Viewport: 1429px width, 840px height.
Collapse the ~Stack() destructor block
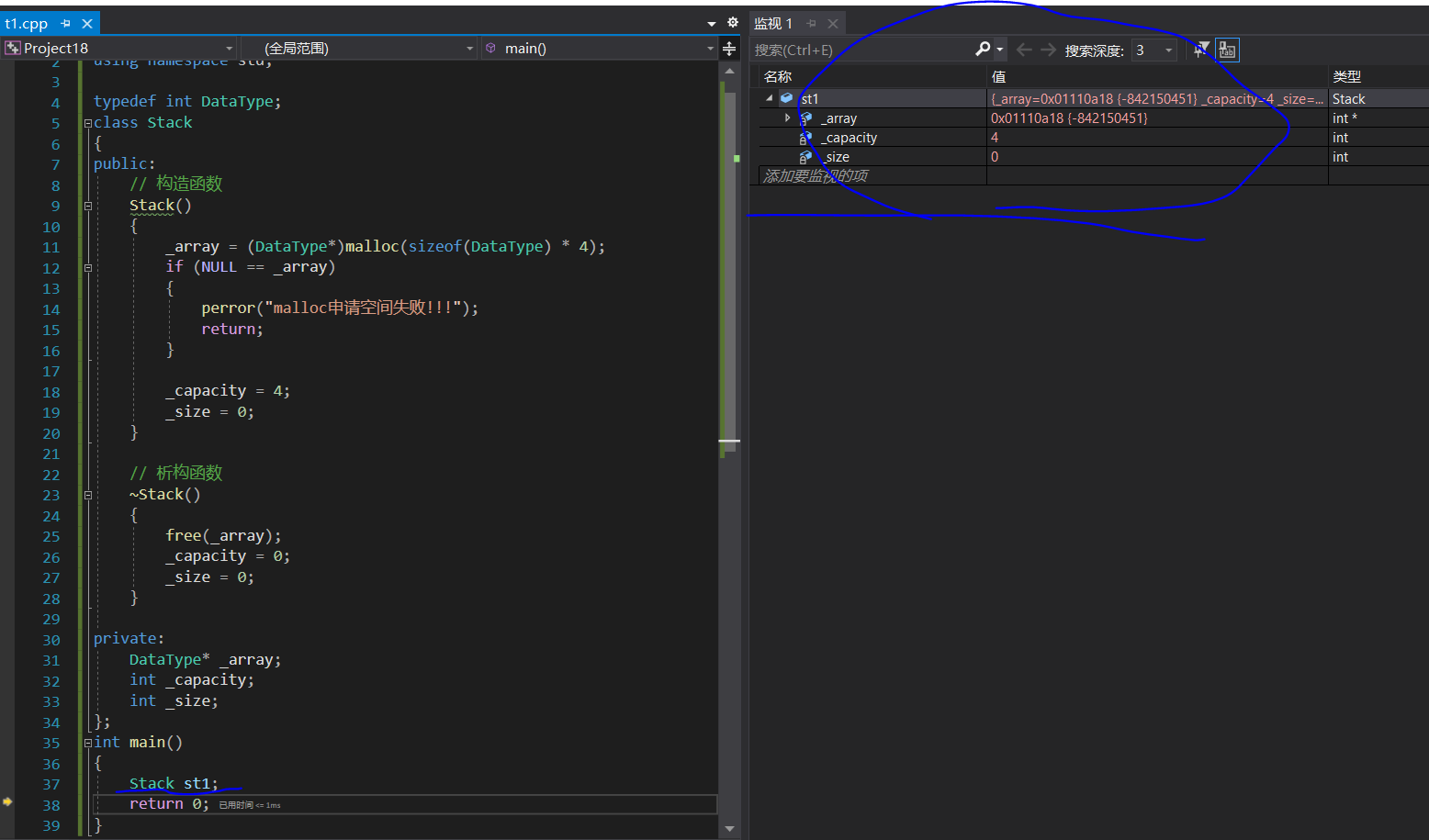88,495
